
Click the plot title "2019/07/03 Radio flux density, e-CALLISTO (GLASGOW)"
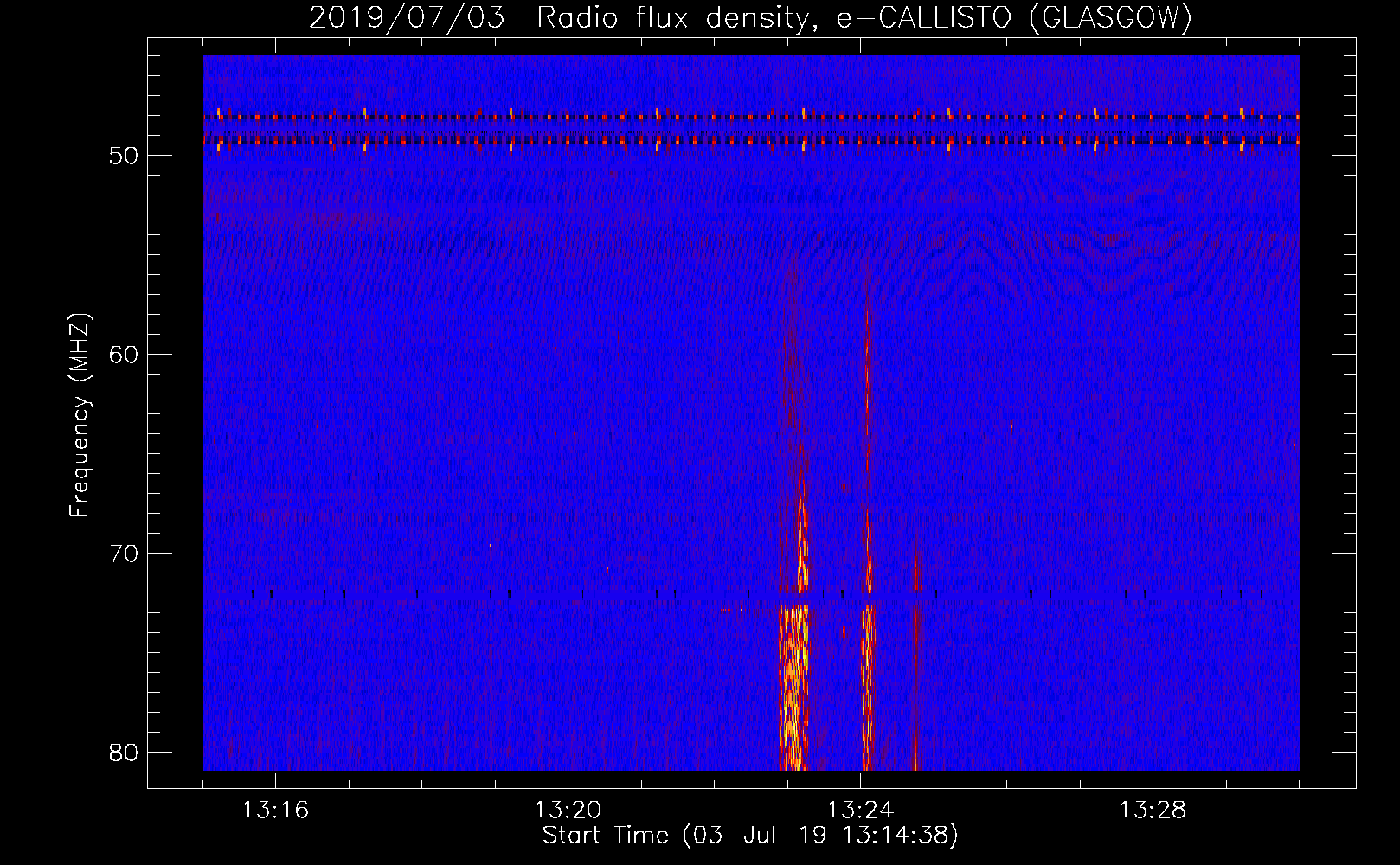750,18
